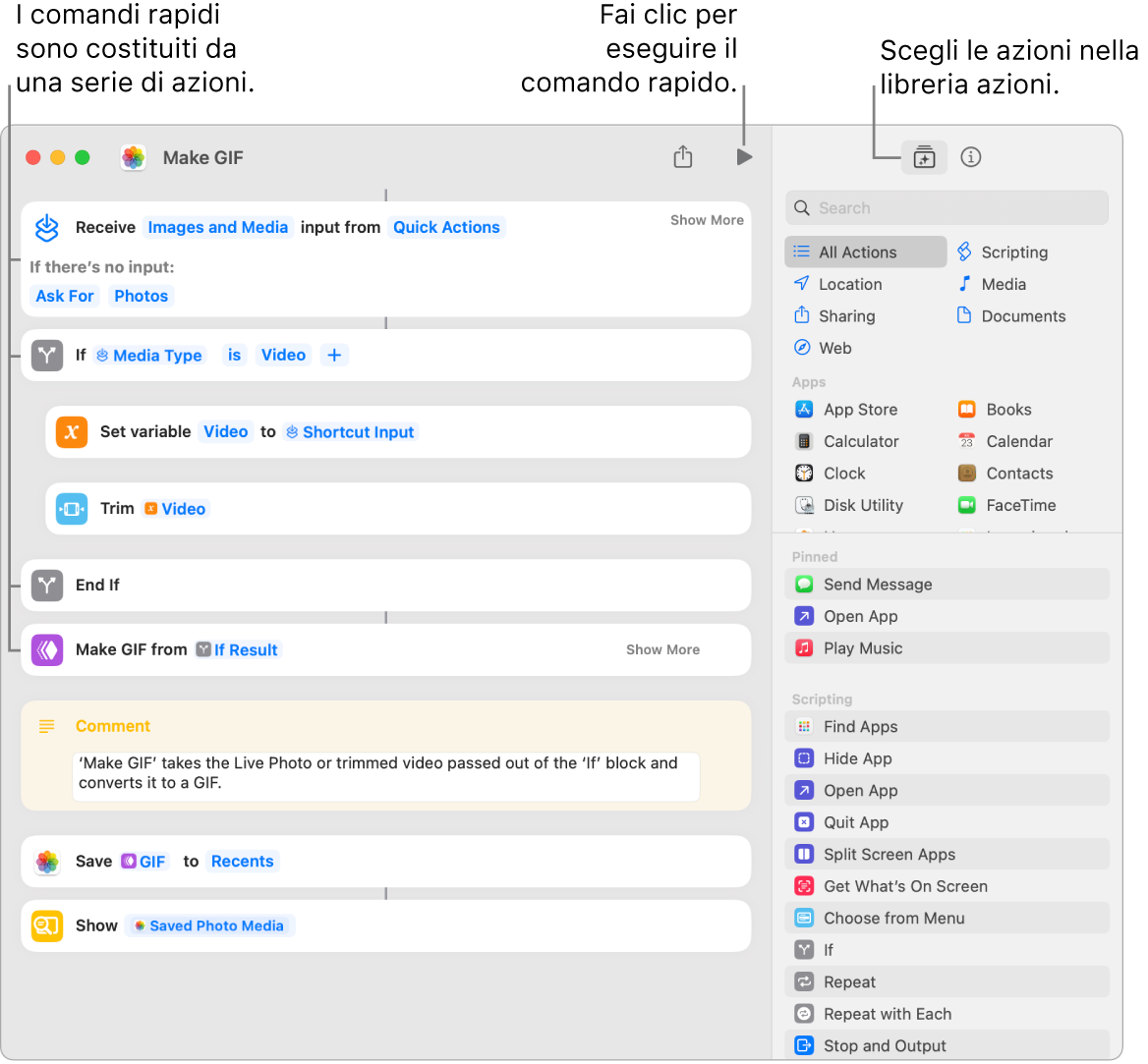Run the shortcut with the play button
1148x1064 pixels.
click(x=744, y=157)
